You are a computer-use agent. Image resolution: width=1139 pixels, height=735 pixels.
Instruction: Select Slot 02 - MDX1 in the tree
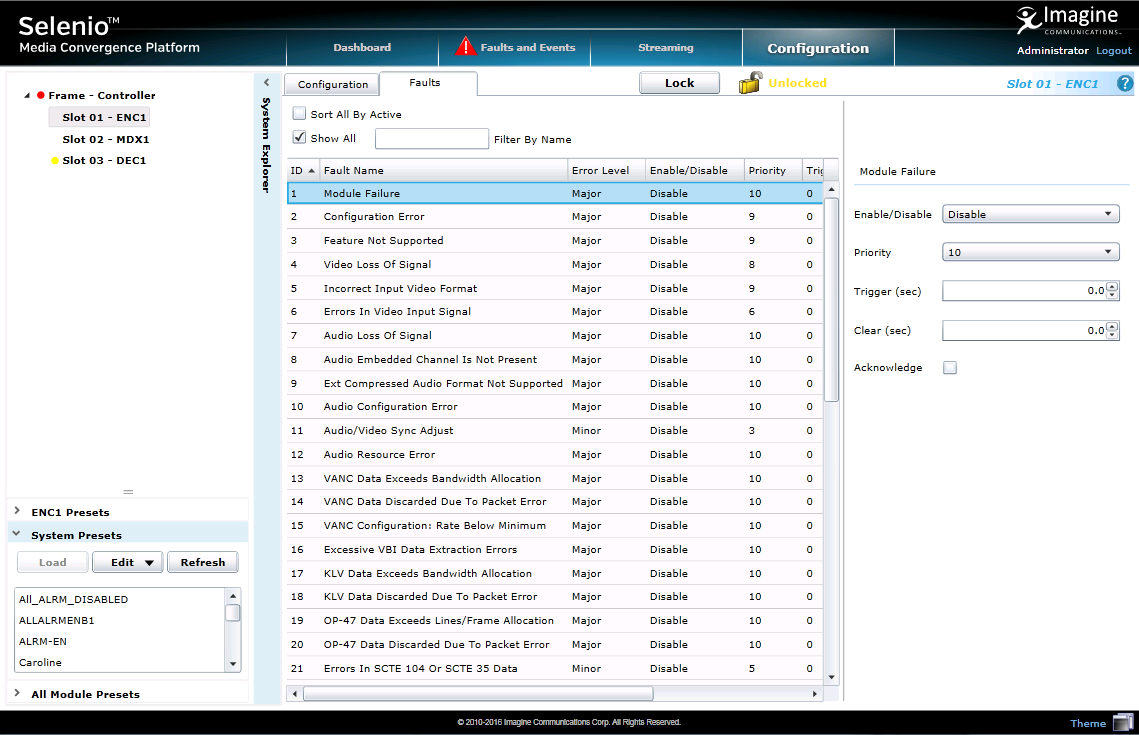pyautogui.click(x=105, y=139)
